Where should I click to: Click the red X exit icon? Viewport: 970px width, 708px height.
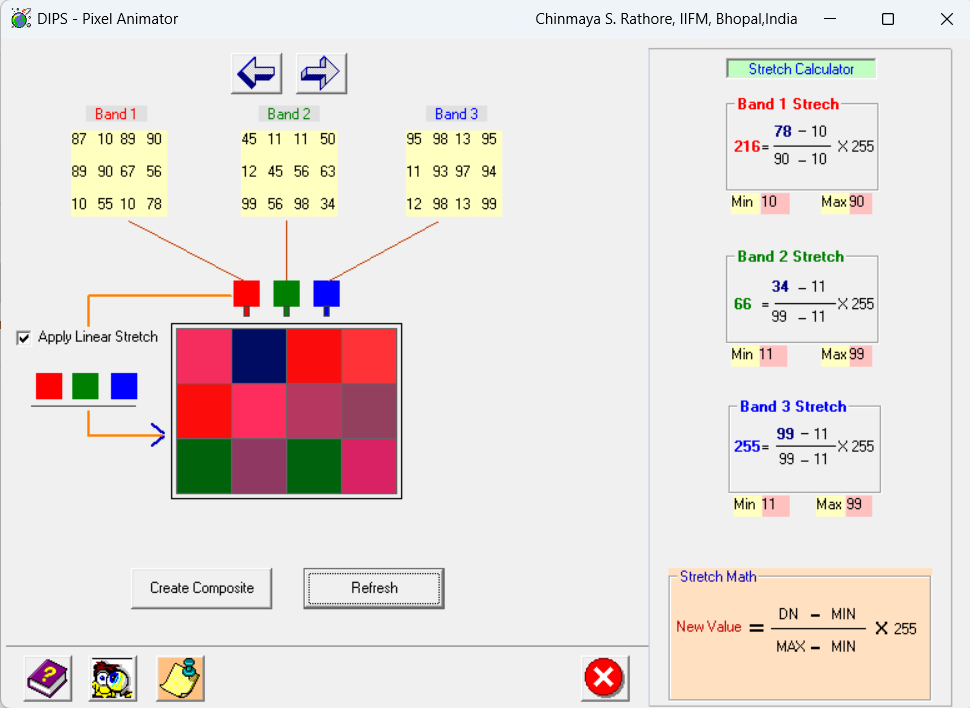[604, 678]
